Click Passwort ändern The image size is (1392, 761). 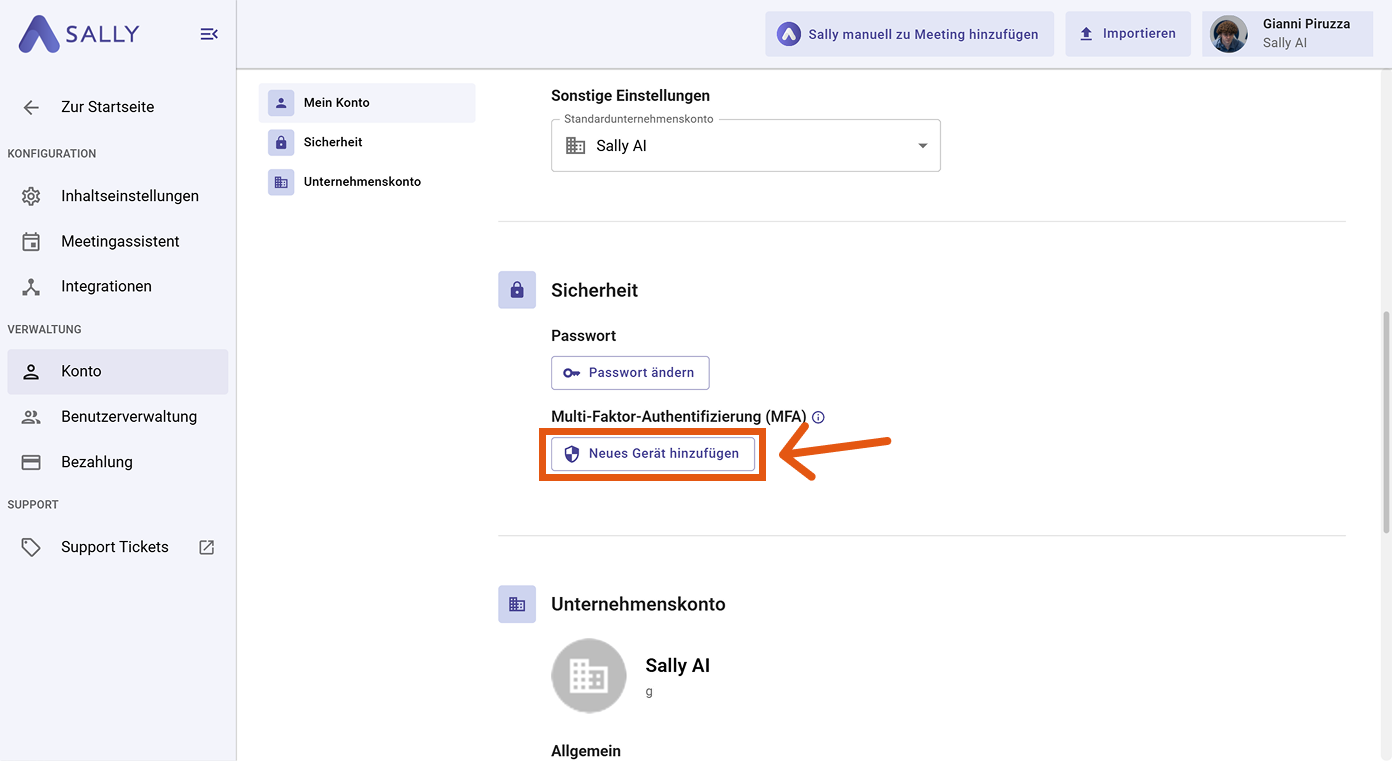pyautogui.click(x=630, y=373)
